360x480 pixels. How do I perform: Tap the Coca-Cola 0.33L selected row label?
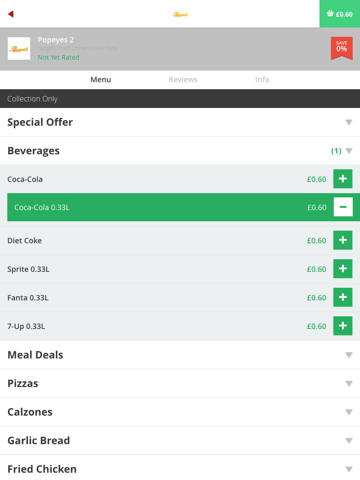(x=42, y=207)
